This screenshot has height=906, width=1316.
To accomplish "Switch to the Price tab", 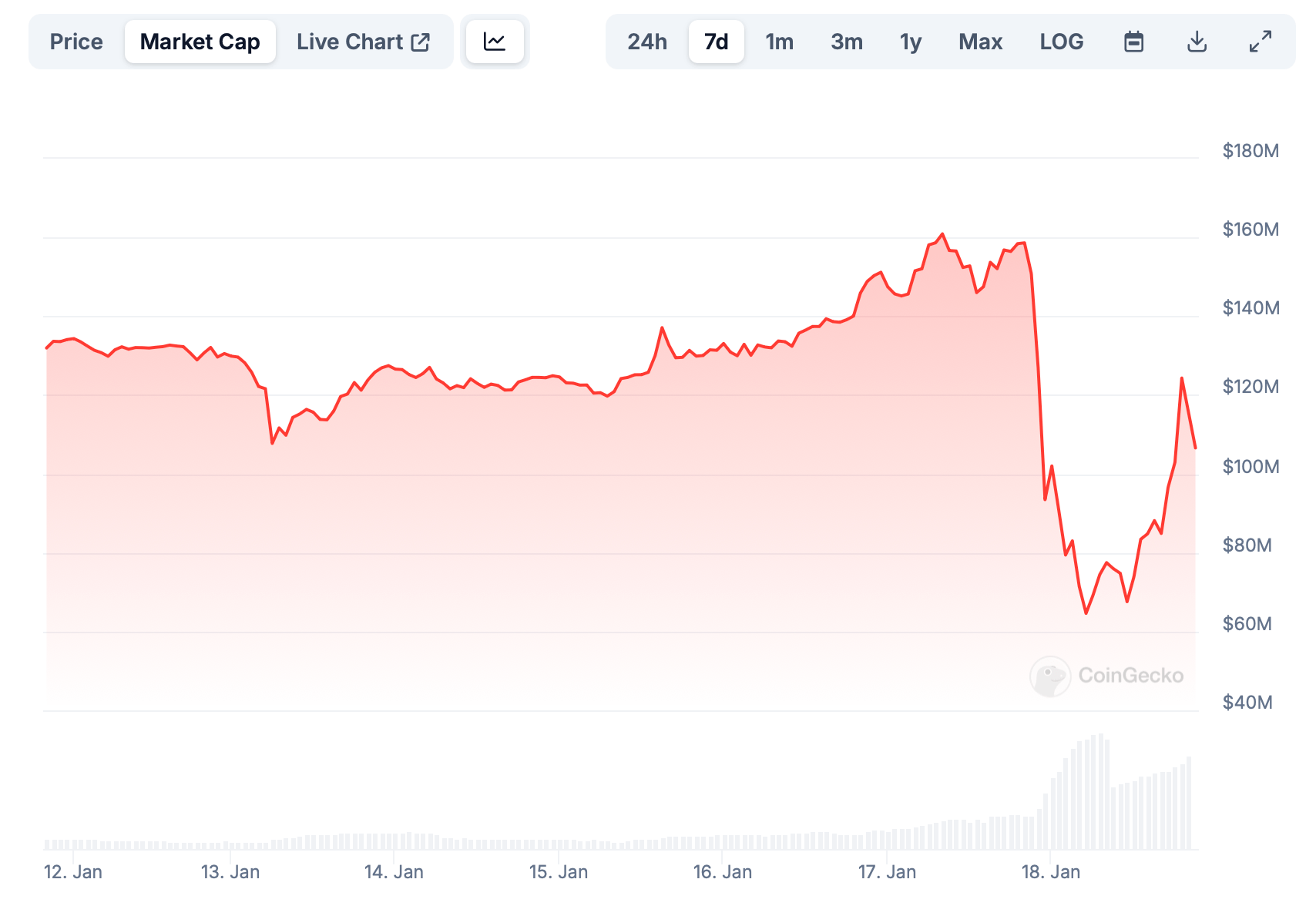I will 76,42.
